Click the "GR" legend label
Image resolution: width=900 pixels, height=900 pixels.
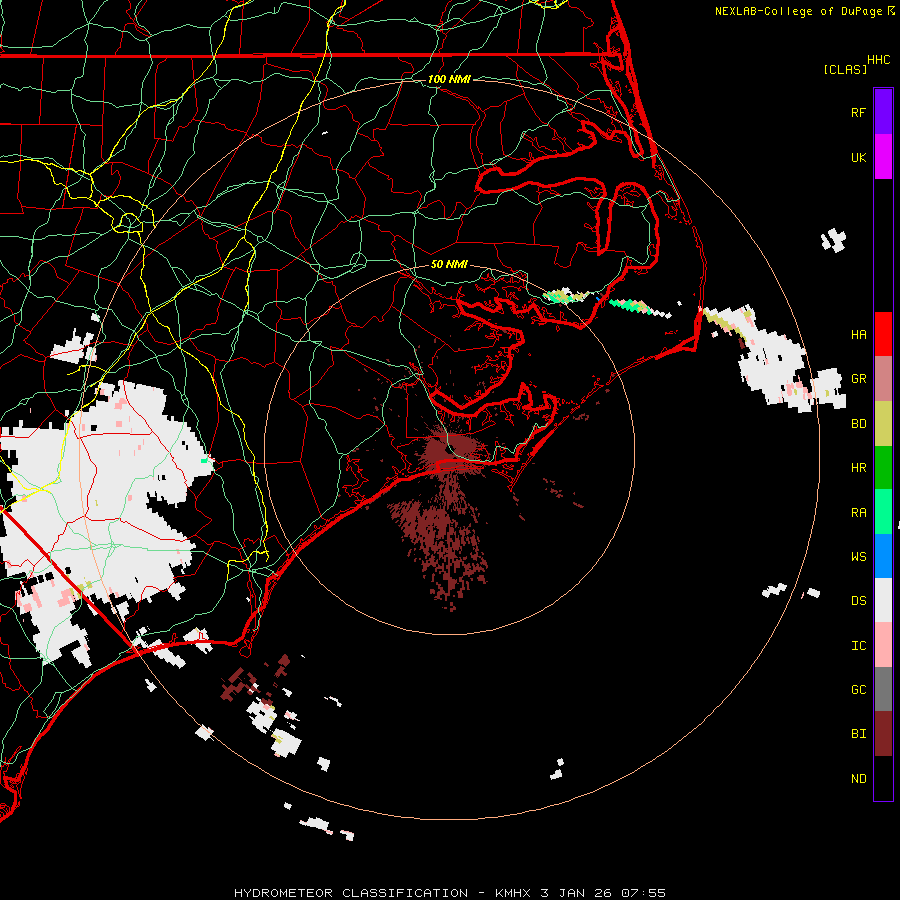tap(858, 379)
